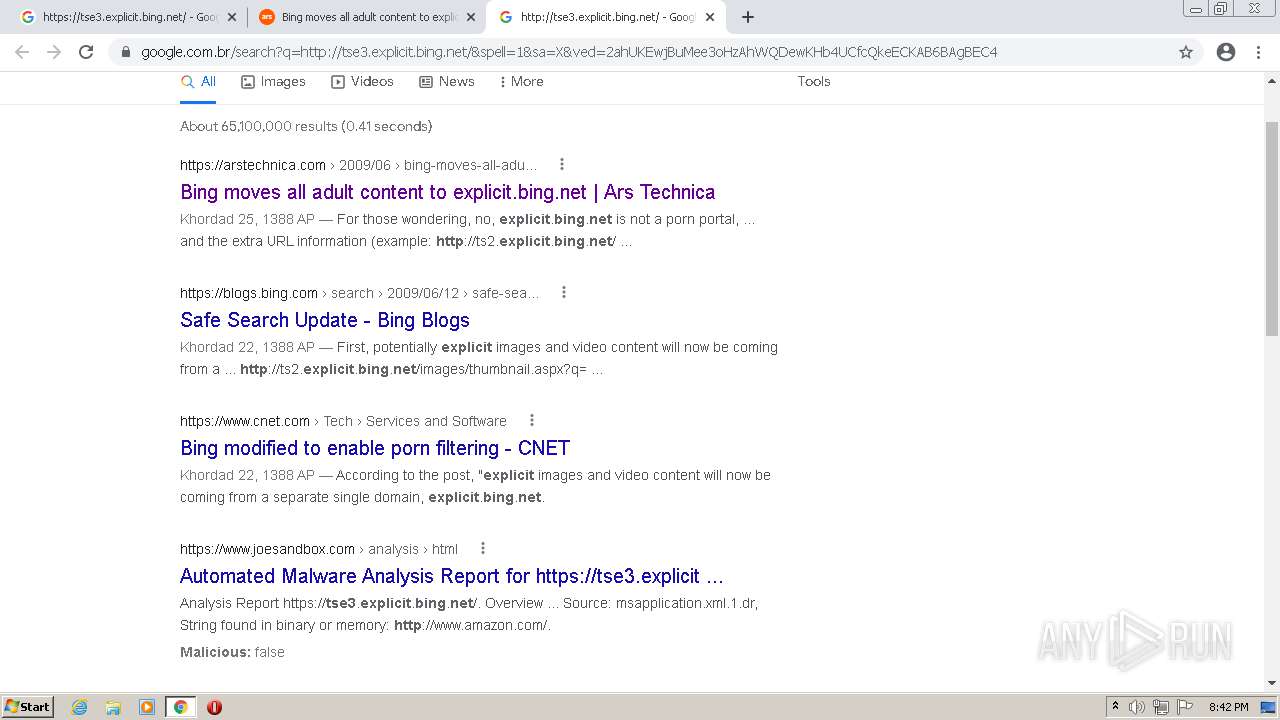Select the All search filter

pos(198,82)
